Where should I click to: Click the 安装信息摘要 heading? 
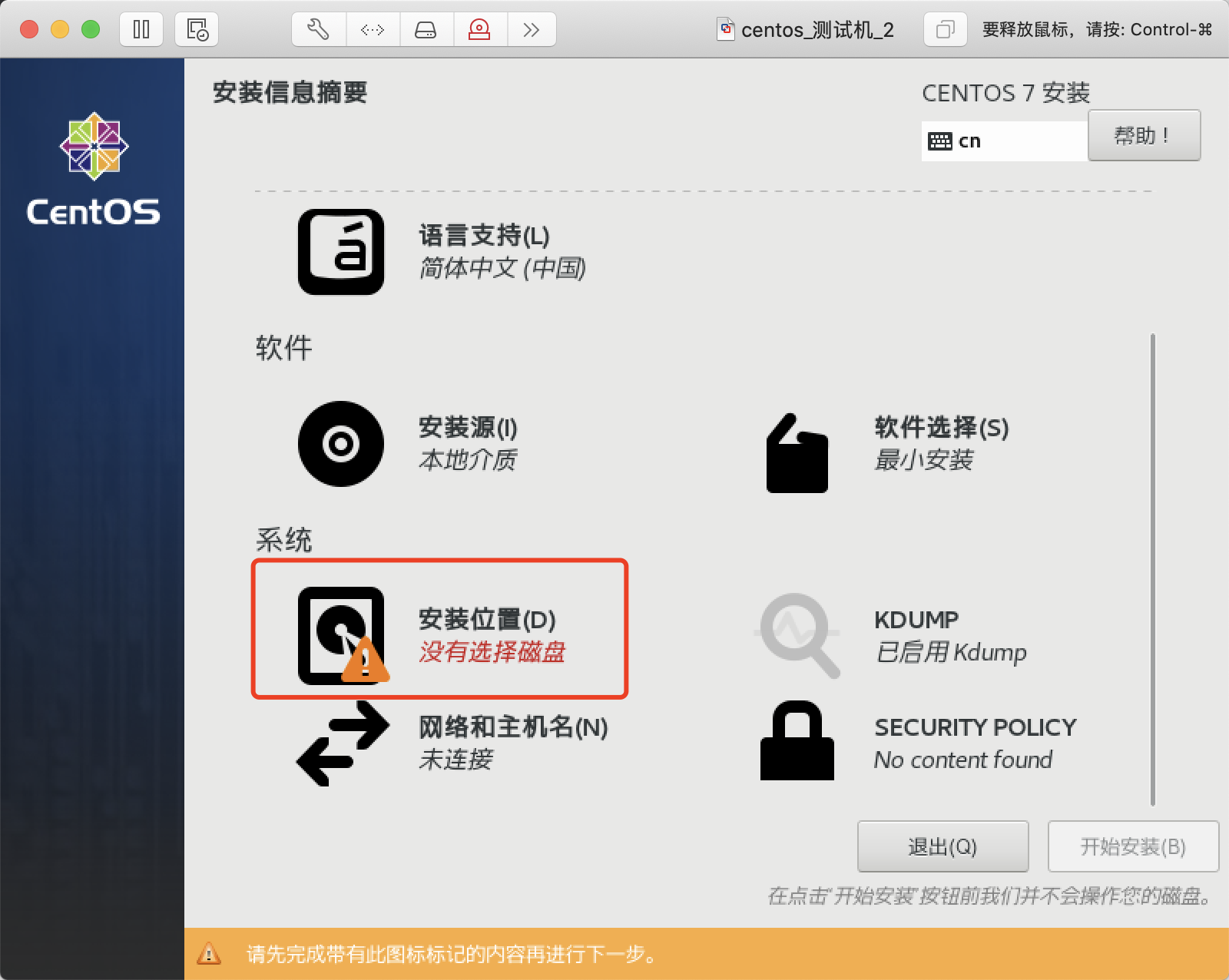(x=290, y=92)
